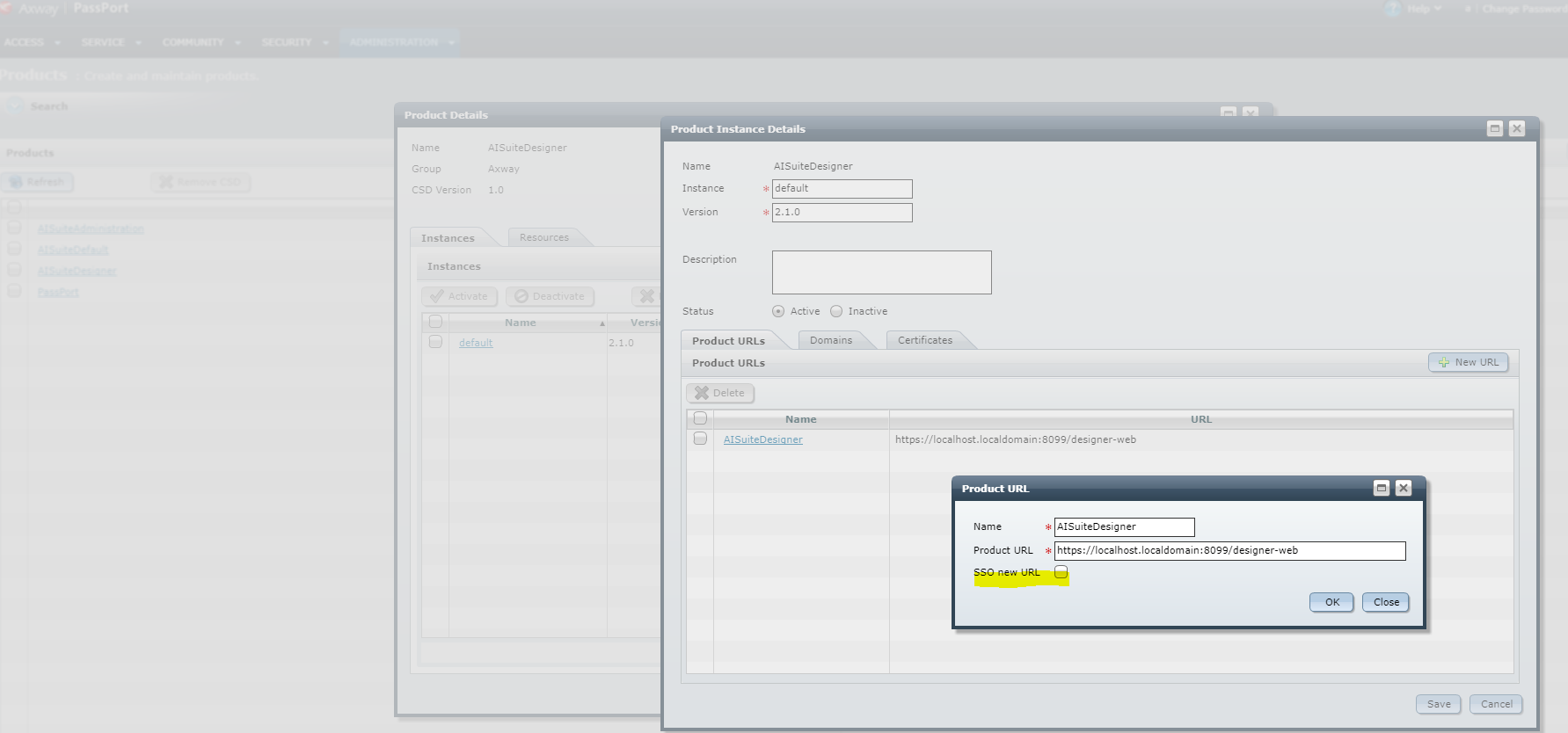Enable the SSO new URL checkbox
This screenshot has height=733, width=1568.
click(x=1061, y=572)
